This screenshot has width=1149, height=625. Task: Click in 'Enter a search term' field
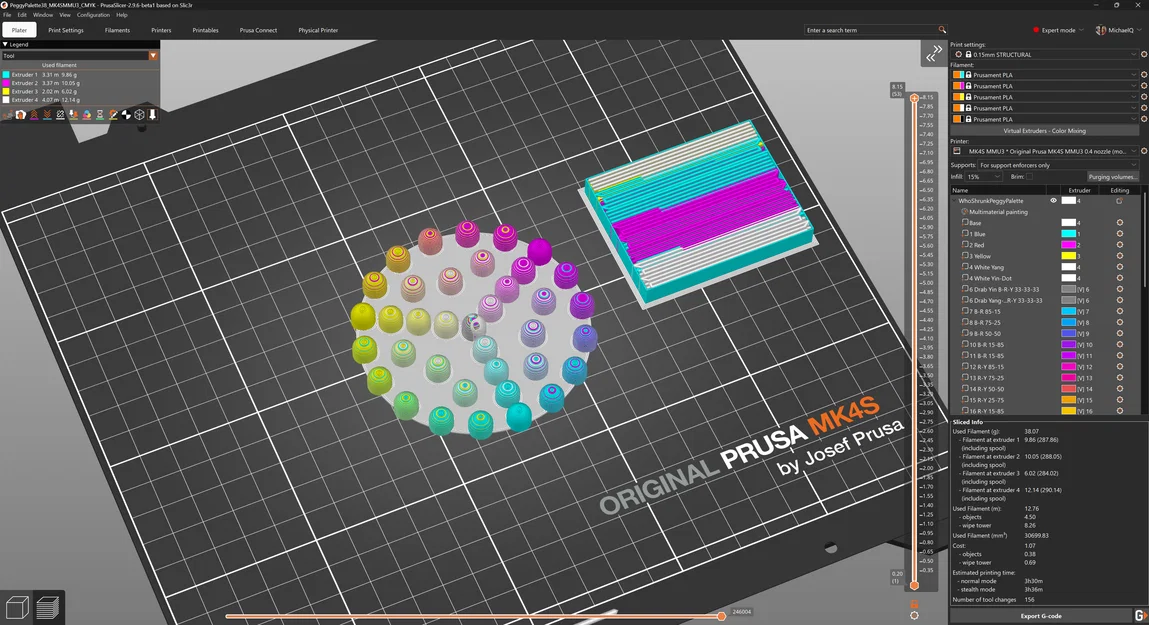[871, 30]
